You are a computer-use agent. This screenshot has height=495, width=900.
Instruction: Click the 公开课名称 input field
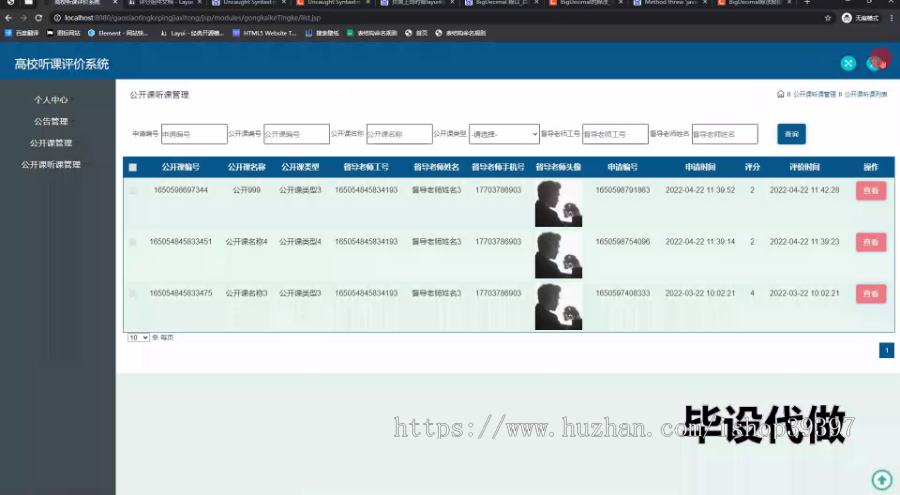point(399,134)
